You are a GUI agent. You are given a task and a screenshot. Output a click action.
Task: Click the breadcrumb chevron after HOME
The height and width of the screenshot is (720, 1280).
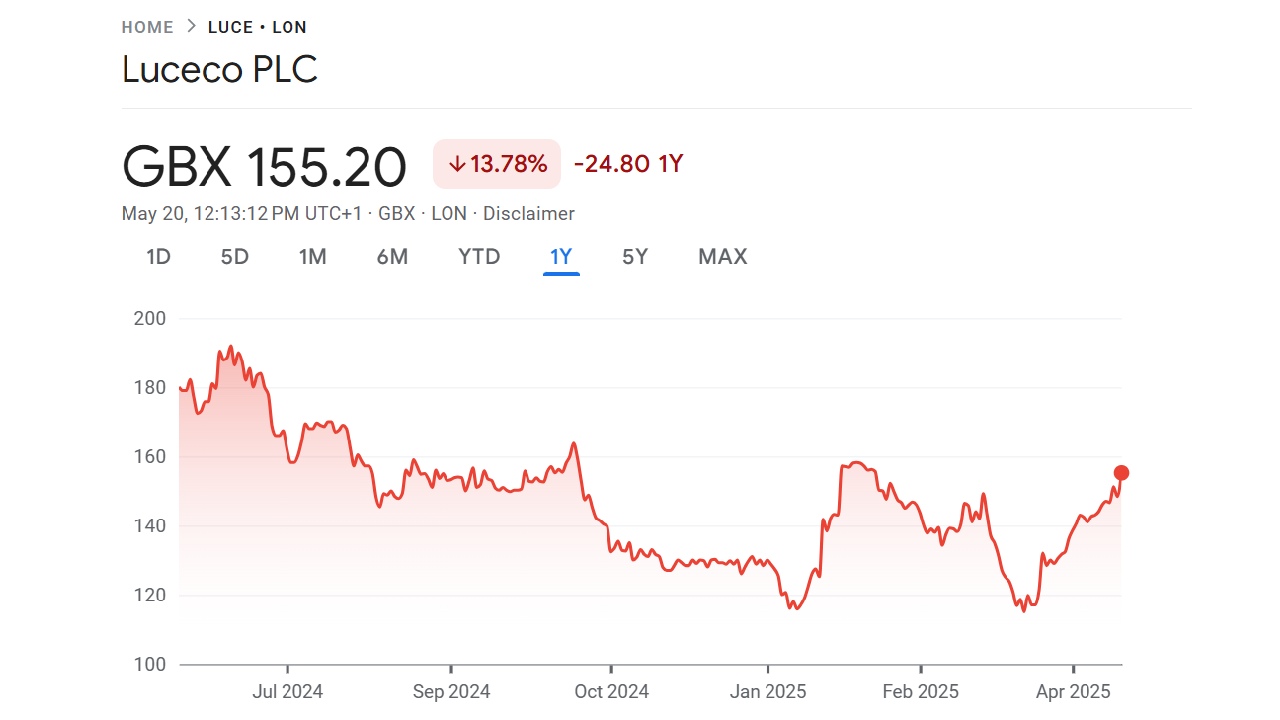189,27
